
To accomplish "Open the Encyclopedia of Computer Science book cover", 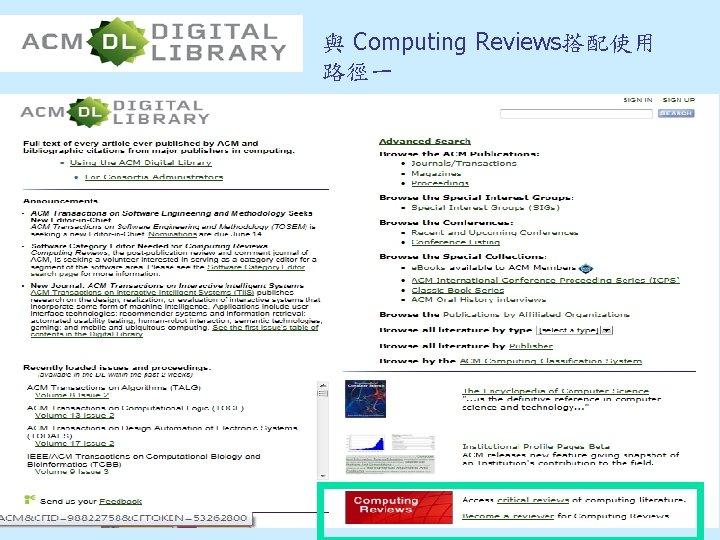I will coord(365,399).
